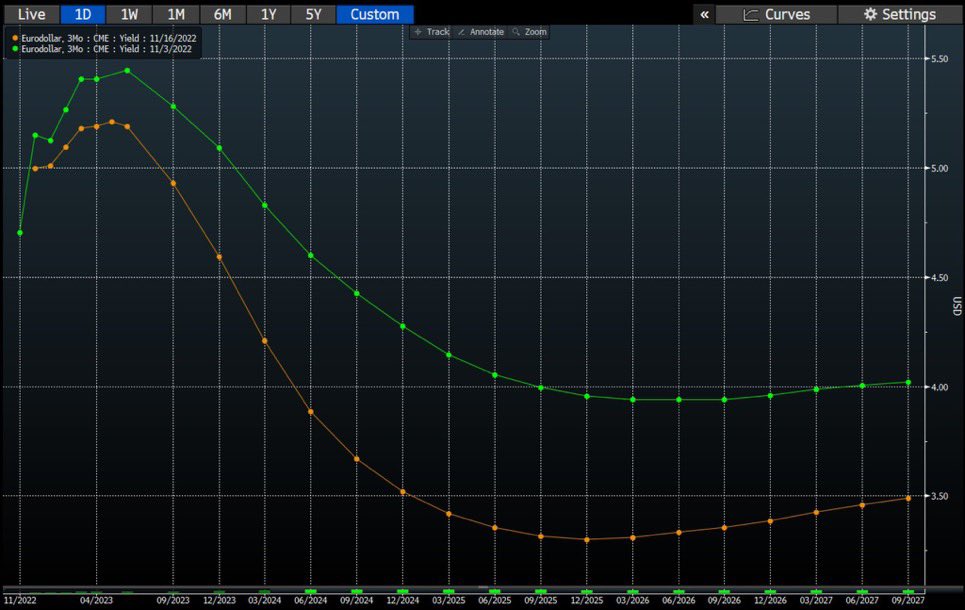Click the 12/2025 x-axis label
965x610 pixels.
[587, 600]
